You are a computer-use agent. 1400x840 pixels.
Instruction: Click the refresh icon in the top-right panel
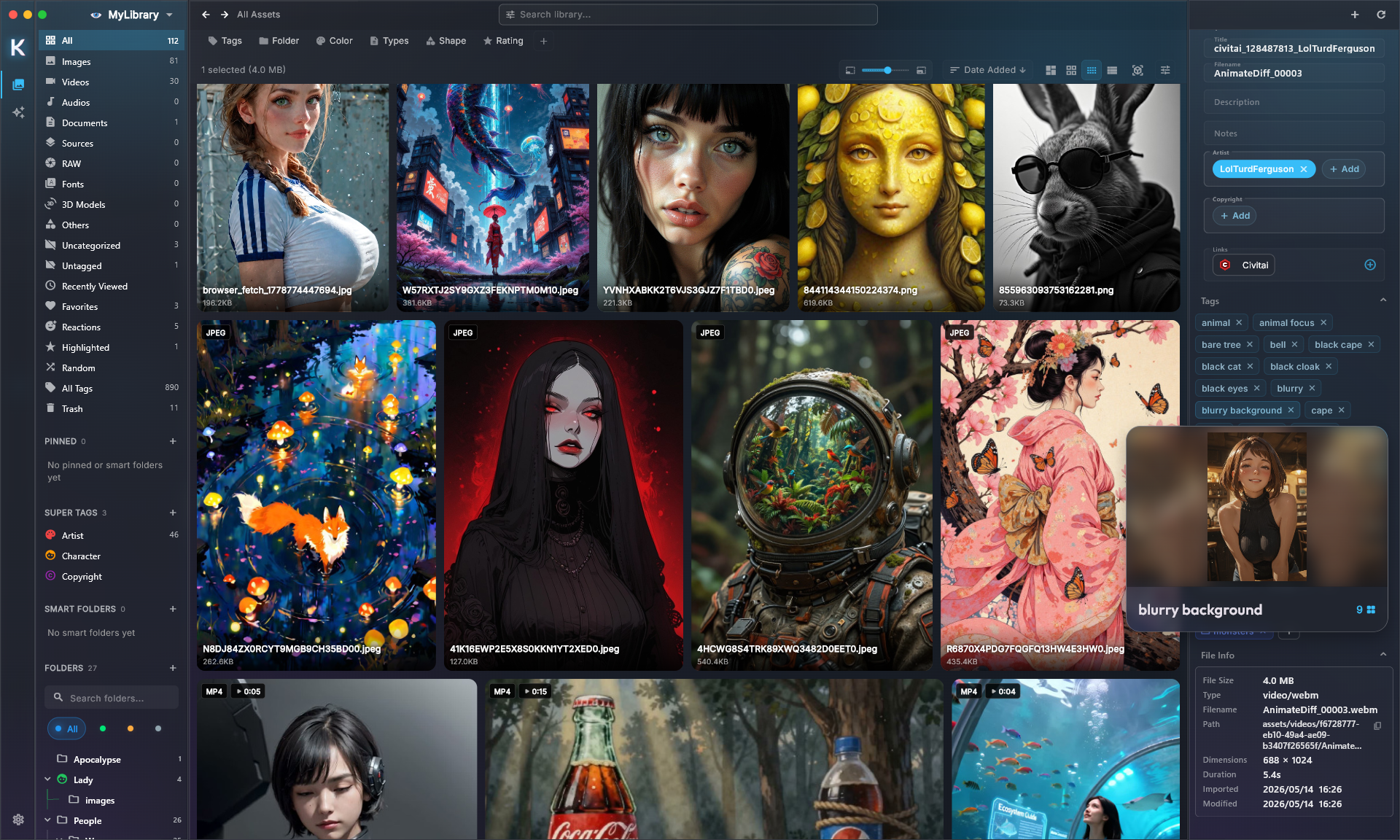[x=1381, y=15]
